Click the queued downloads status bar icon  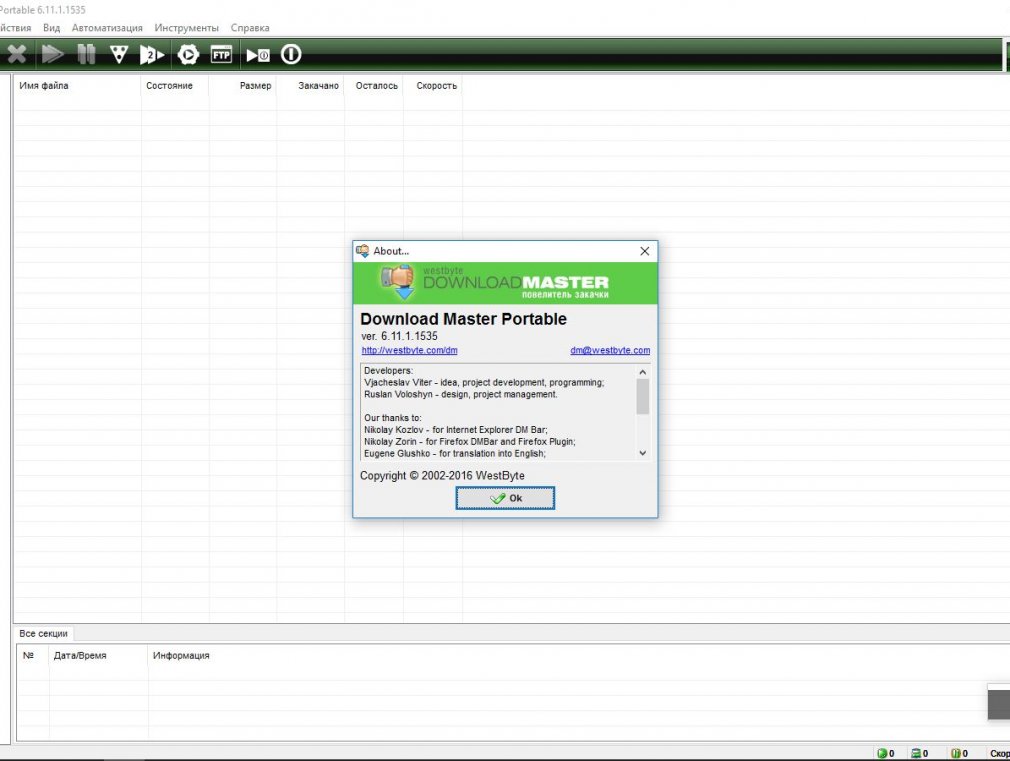(x=916, y=753)
